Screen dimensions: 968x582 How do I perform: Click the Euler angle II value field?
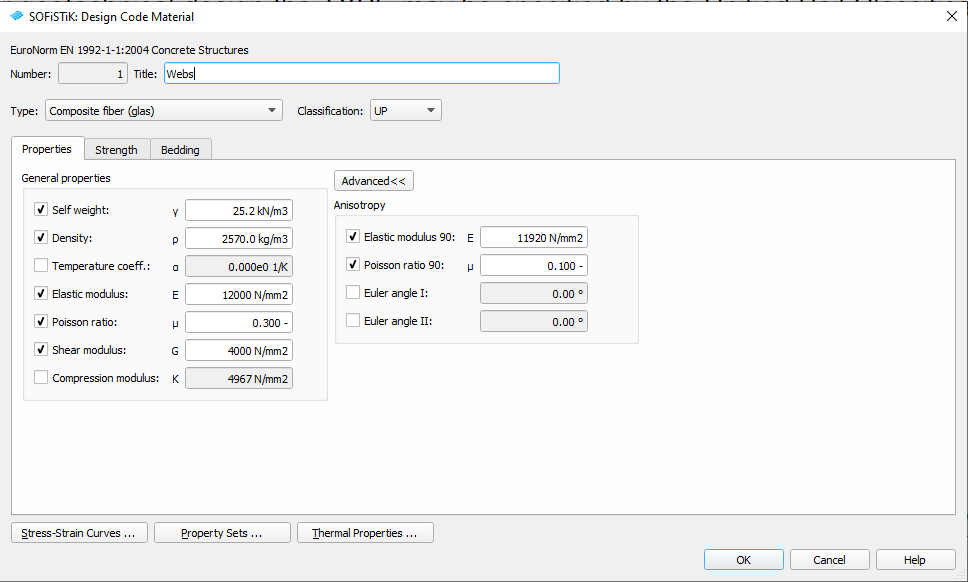[x=534, y=322]
